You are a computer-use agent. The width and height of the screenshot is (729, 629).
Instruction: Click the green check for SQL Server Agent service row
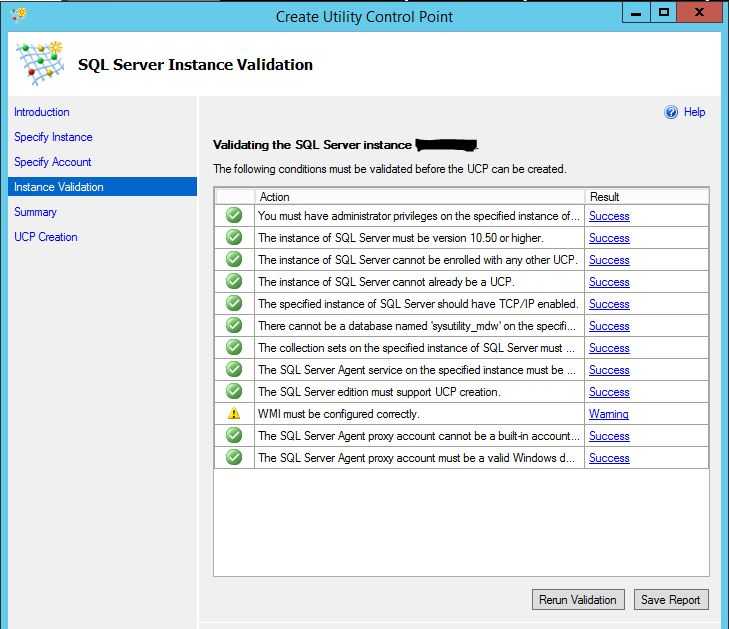click(234, 369)
